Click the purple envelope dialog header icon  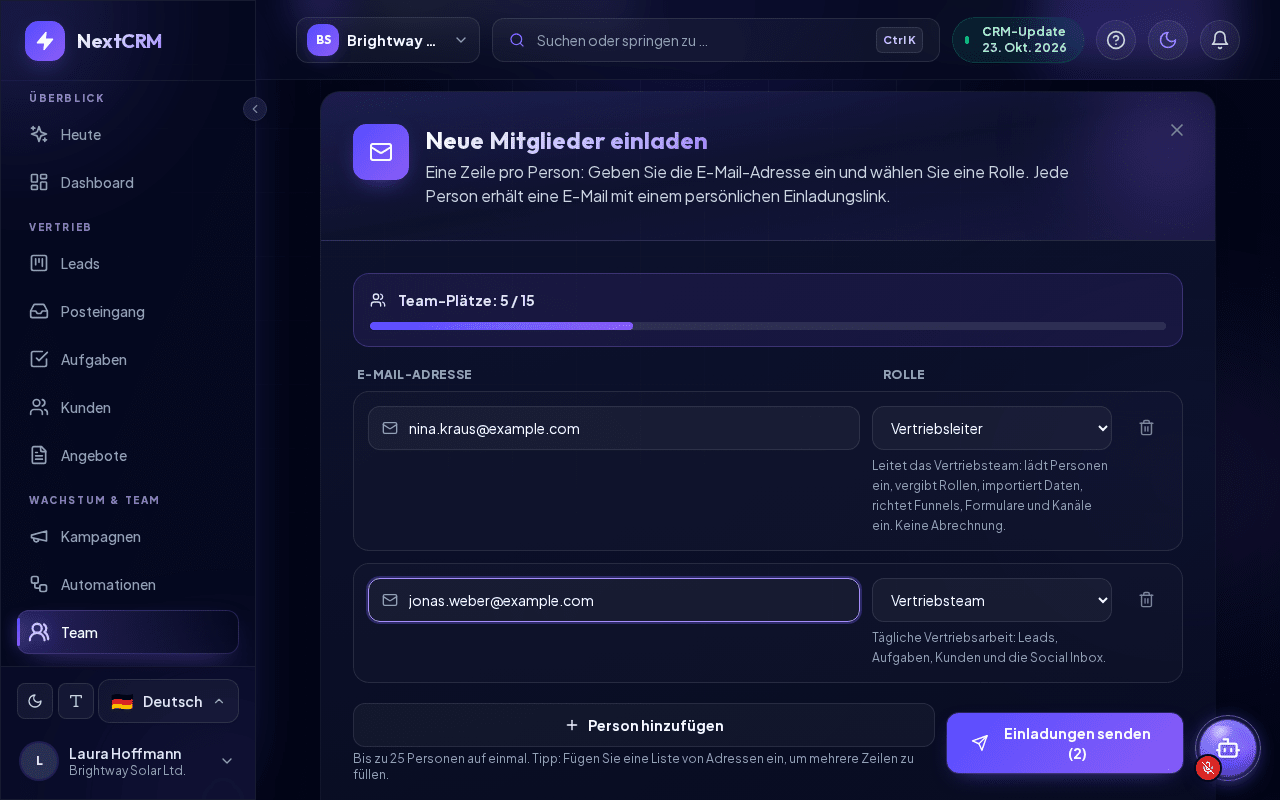pos(381,152)
